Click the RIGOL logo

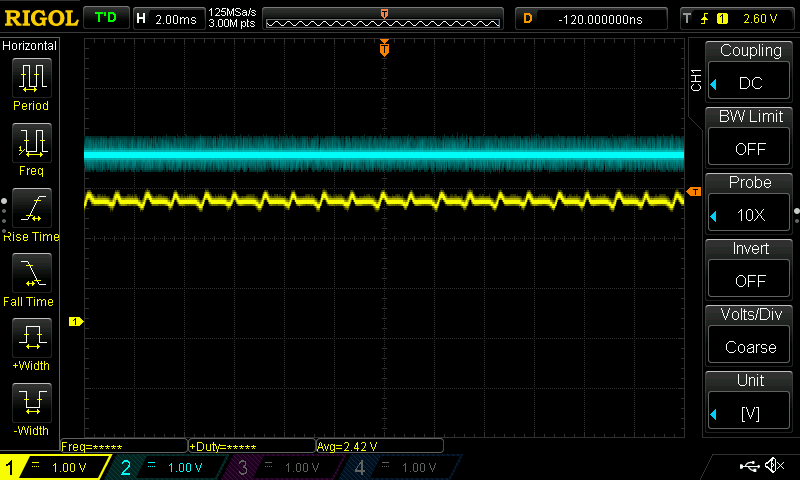(41, 18)
